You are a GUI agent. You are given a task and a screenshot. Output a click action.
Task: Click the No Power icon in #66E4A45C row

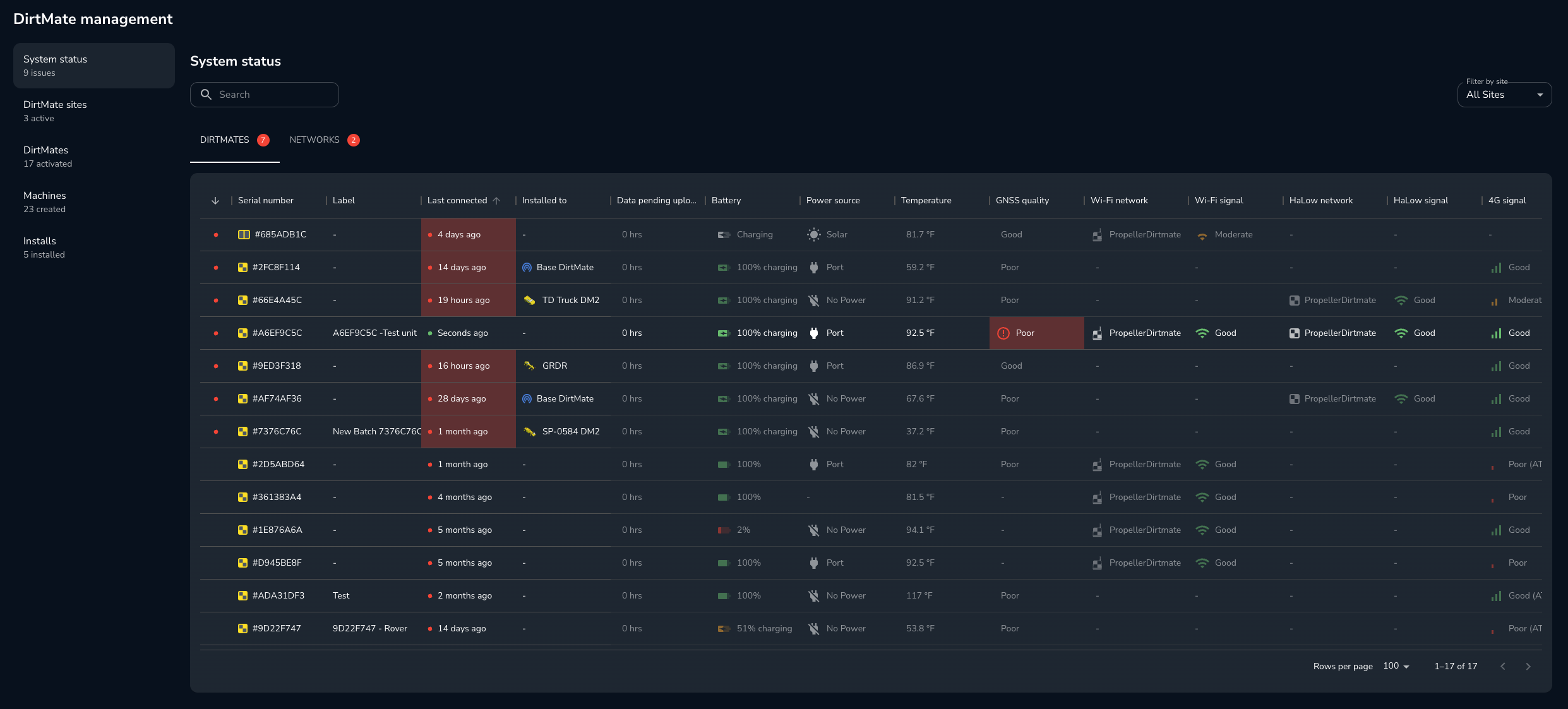[814, 301]
